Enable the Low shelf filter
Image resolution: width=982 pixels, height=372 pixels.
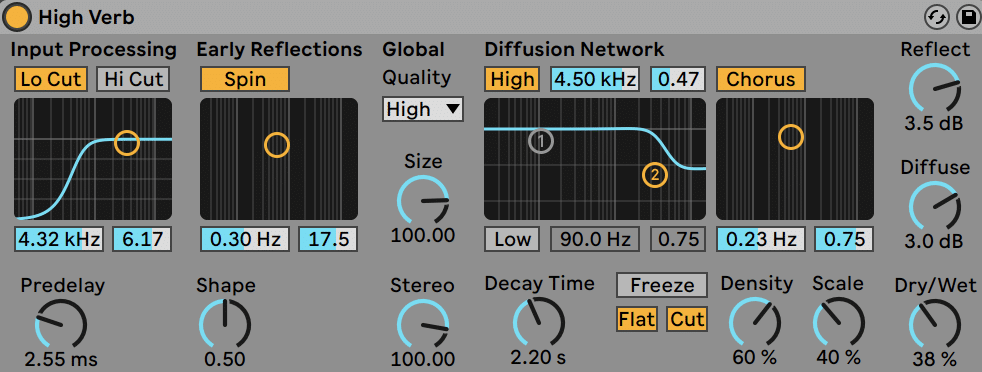pos(512,239)
